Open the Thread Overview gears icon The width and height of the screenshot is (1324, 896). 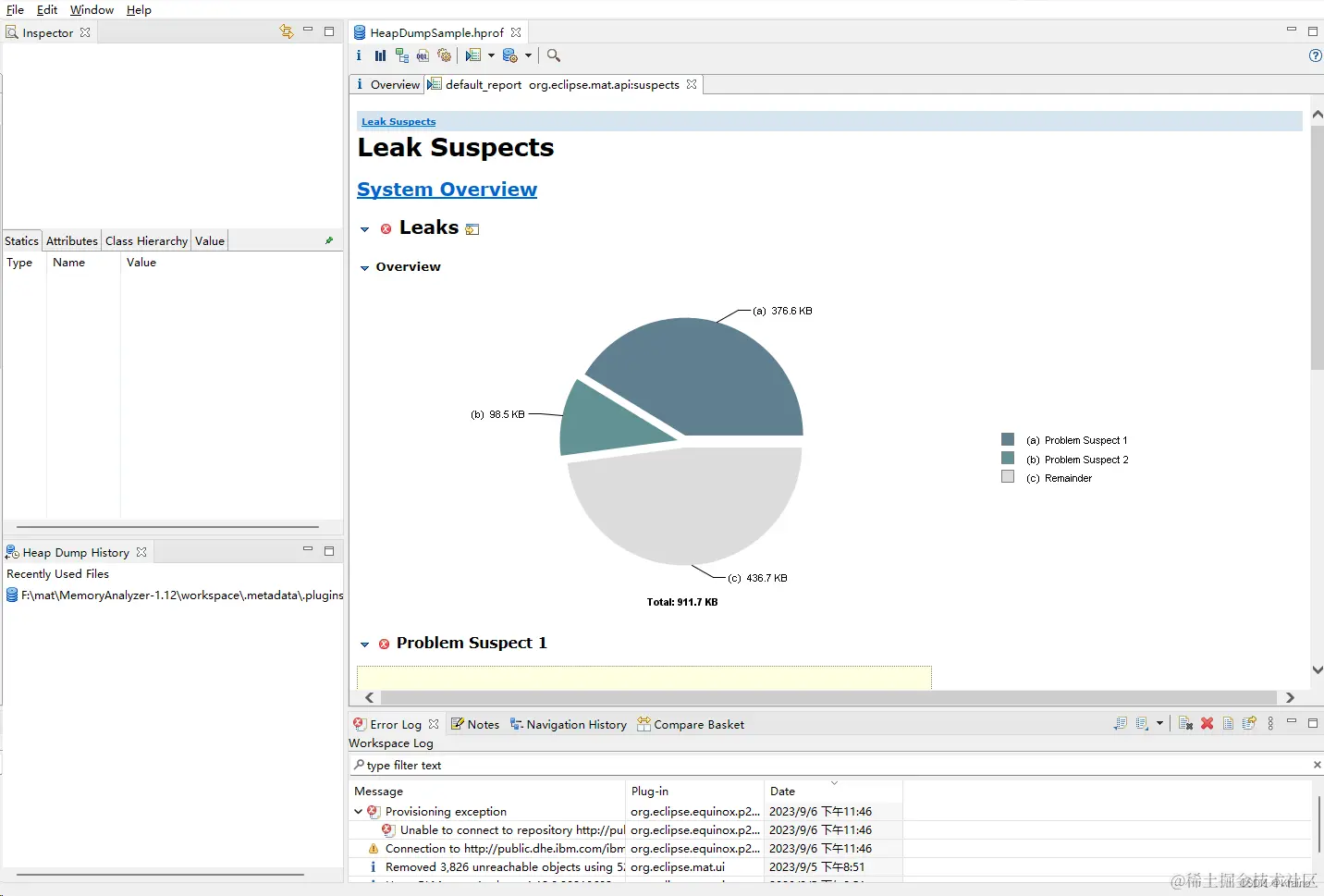[444, 55]
